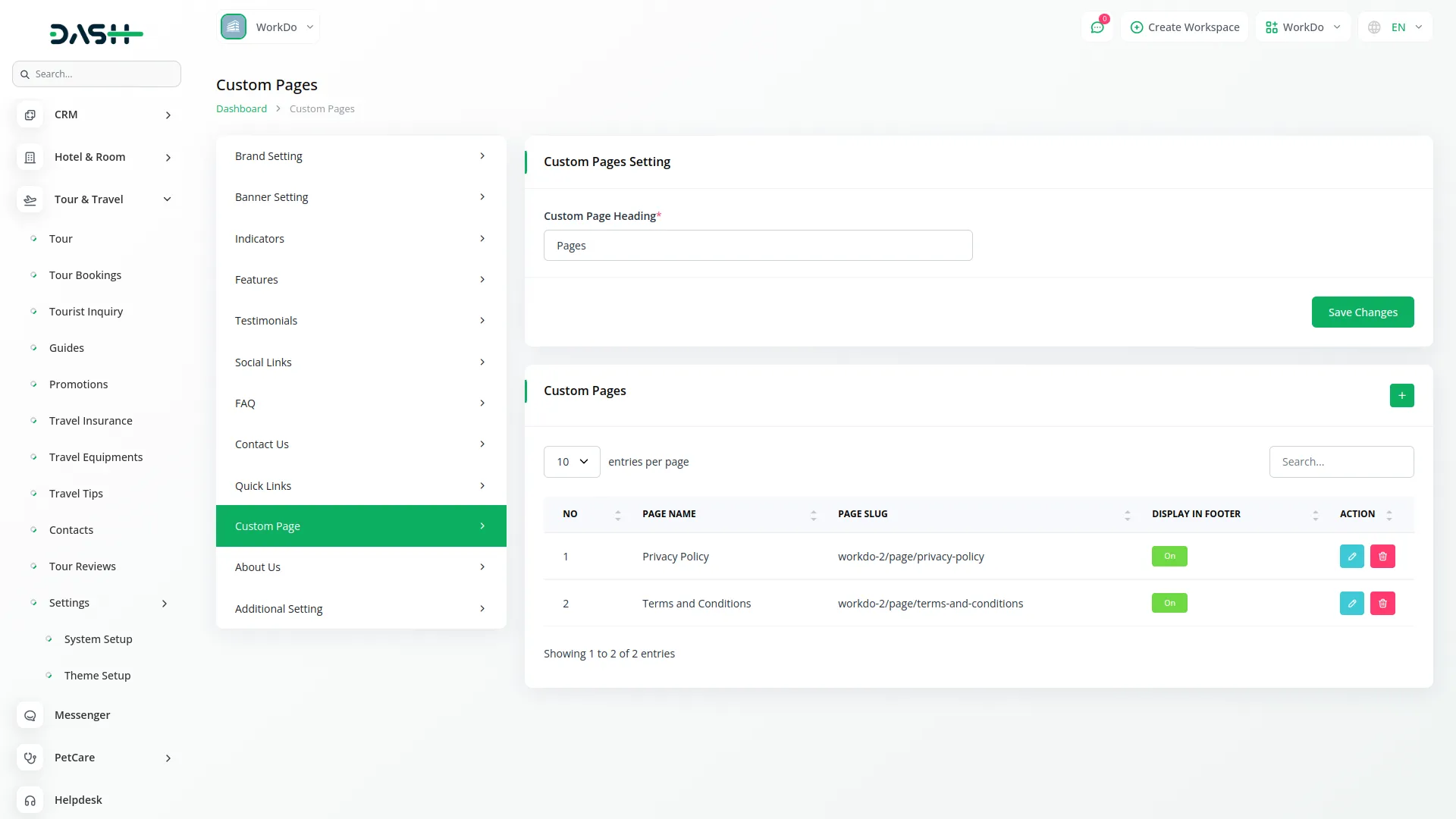Open Banner Setting section
Viewport: 1456px width, 819px height.
(x=361, y=197)
